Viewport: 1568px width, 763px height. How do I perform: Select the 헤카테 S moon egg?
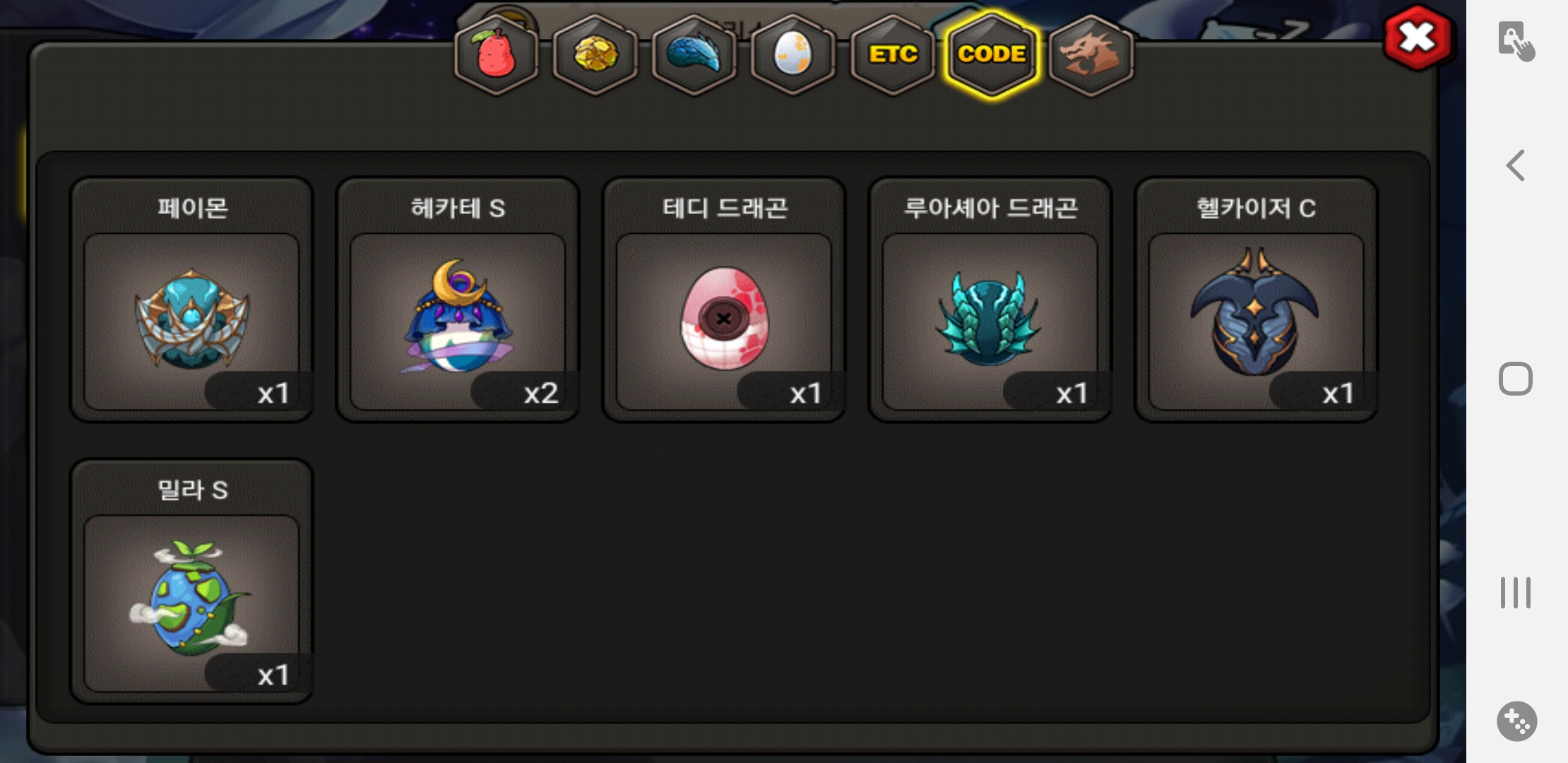coord(458,300)
